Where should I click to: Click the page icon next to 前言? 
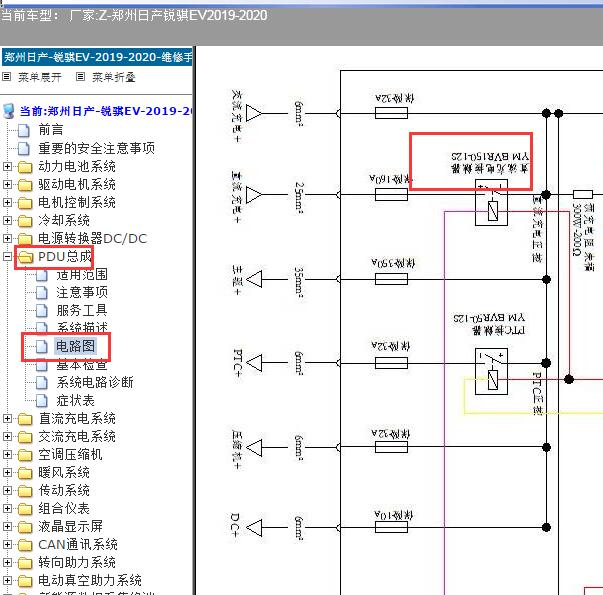click(24, 130)
